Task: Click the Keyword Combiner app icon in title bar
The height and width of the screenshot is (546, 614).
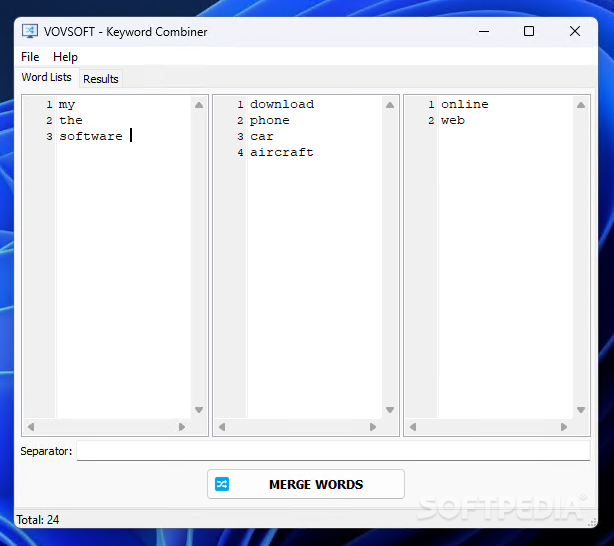Action: (30, 31)
